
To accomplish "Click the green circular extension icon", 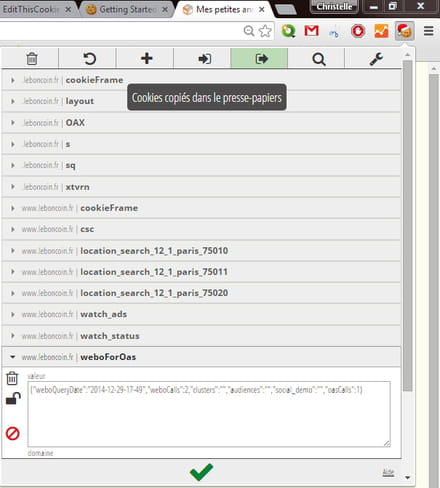I will pyautogui.click(x=288, y=31).
